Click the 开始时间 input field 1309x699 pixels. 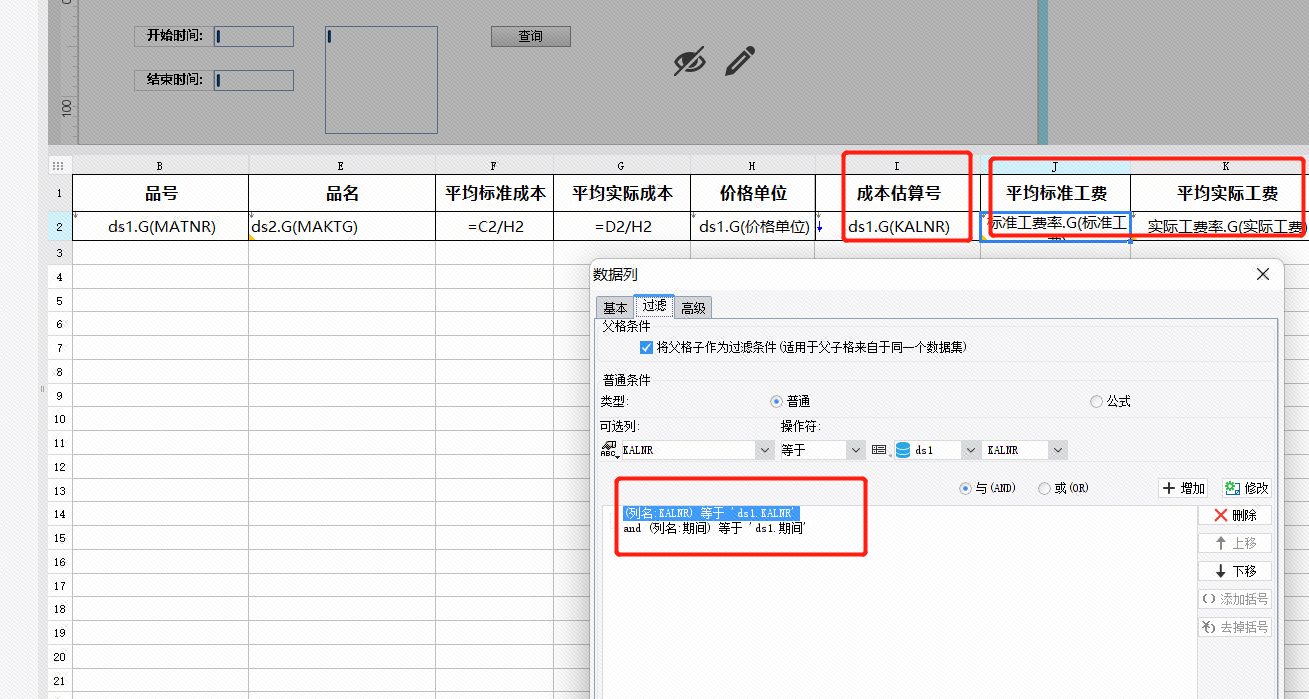click(253, 36)
